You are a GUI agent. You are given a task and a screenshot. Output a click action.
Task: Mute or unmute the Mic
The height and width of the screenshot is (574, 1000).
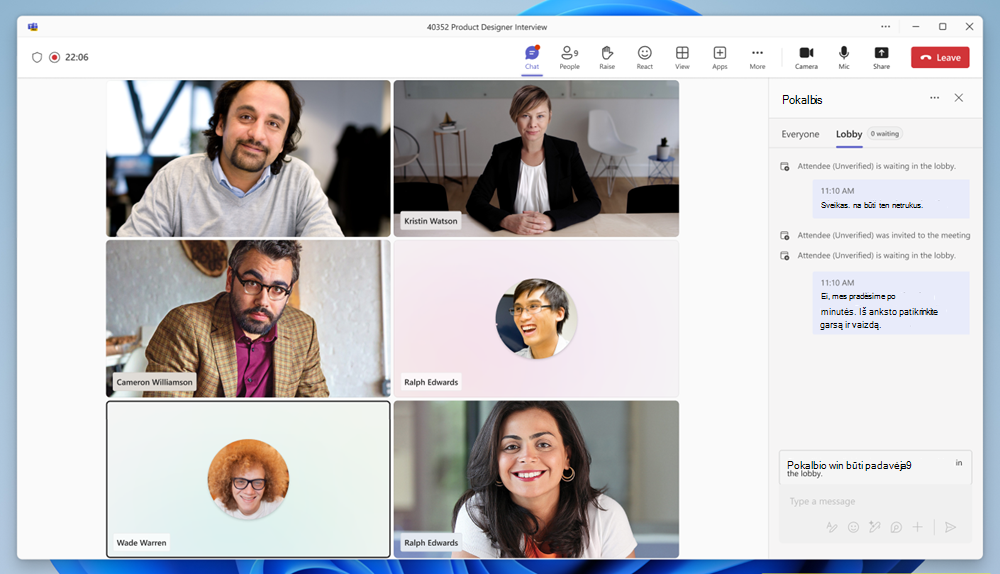[x=844, y=57]
